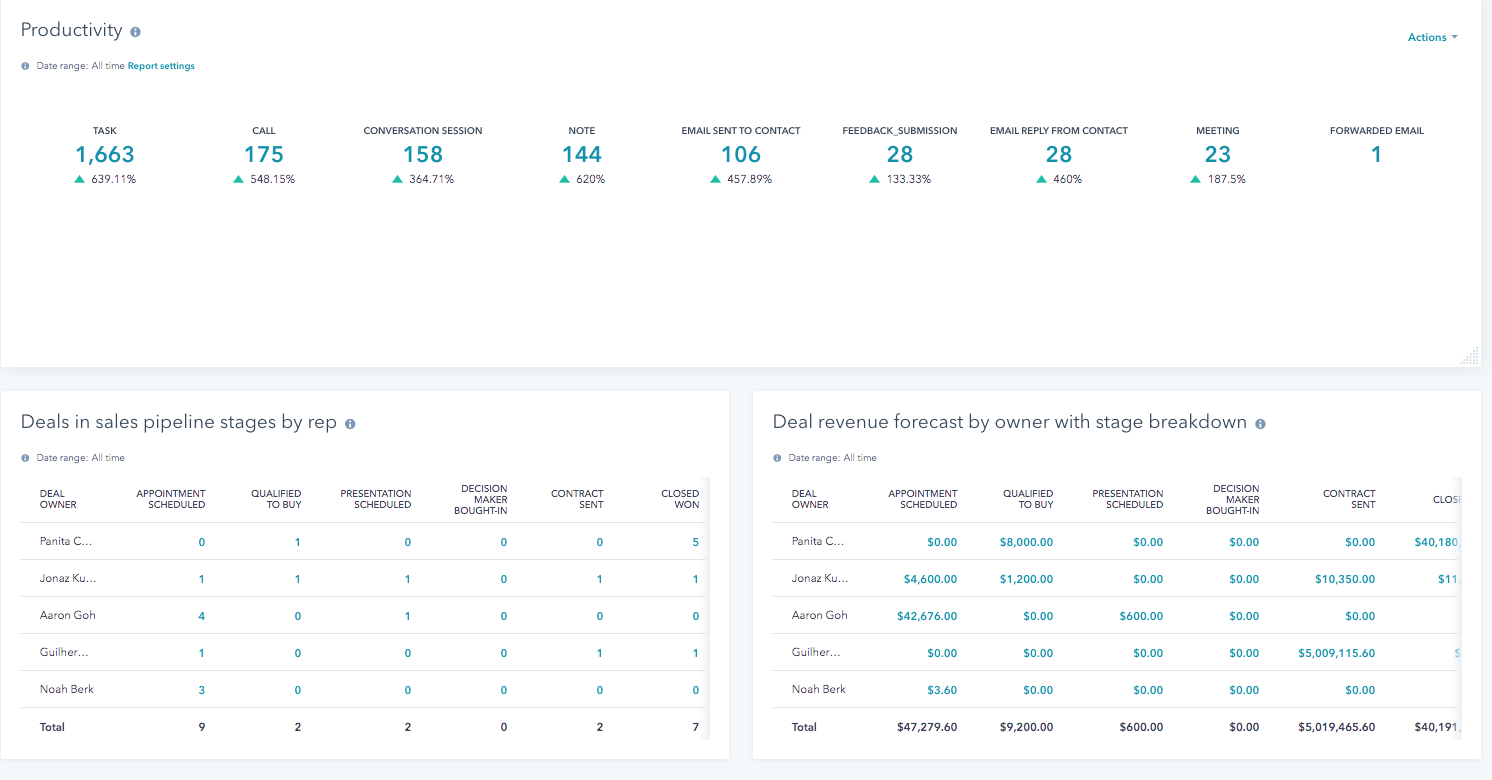The image size is (1492, 780).
Task: Click date range info icon in Deals pipeline report
Action: click(26, 458)
